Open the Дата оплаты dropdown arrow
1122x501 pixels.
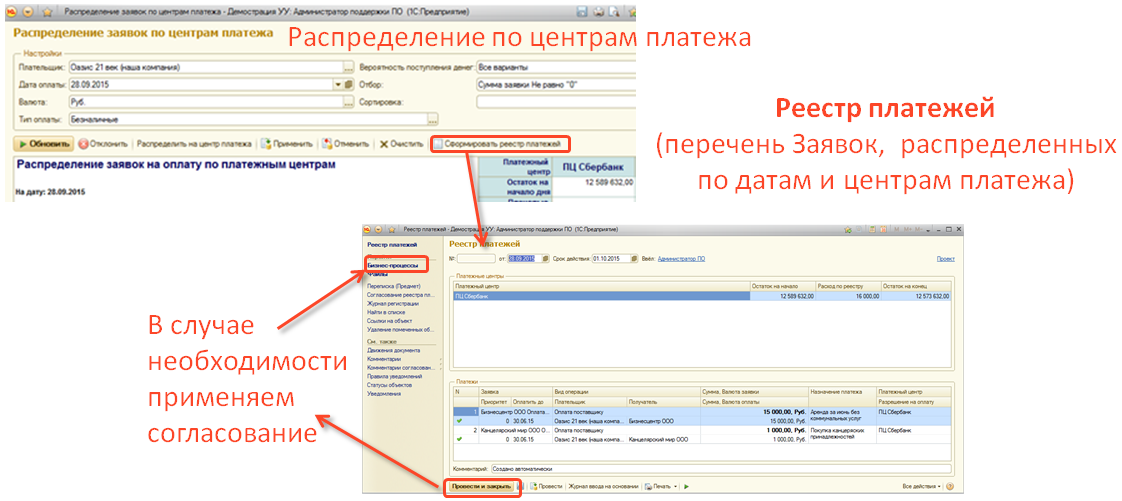pos(339,84)
